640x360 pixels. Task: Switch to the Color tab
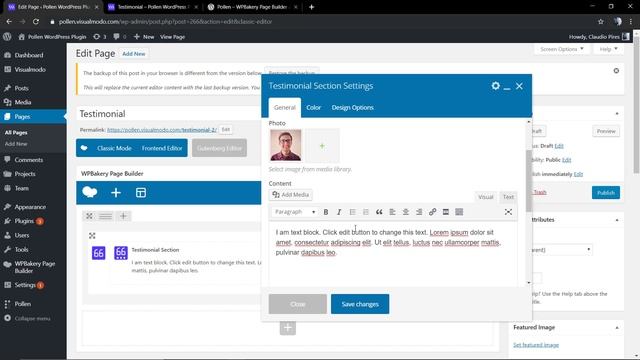pyautogui.click(x=313, y=107)
